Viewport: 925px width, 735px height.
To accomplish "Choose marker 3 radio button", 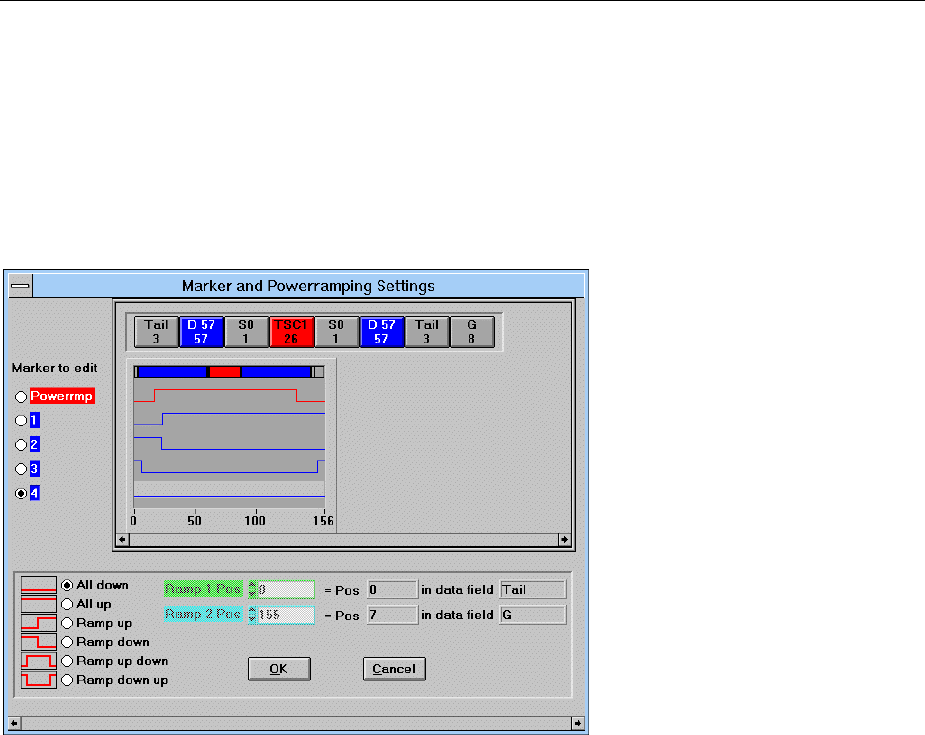I will (21, 469).
